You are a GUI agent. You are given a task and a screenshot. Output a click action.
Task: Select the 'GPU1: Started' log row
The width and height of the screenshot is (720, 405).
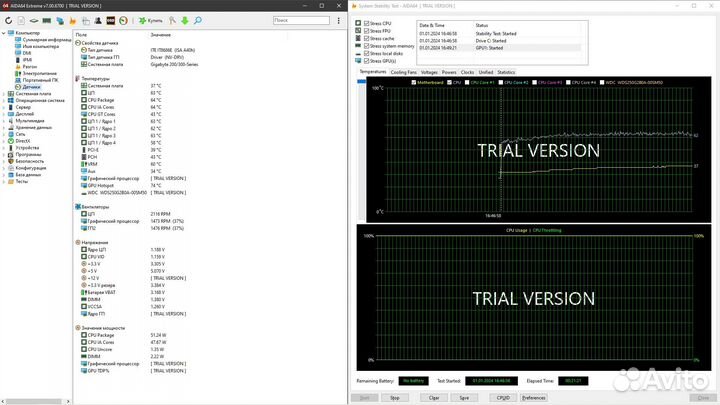tap(500, 48)
